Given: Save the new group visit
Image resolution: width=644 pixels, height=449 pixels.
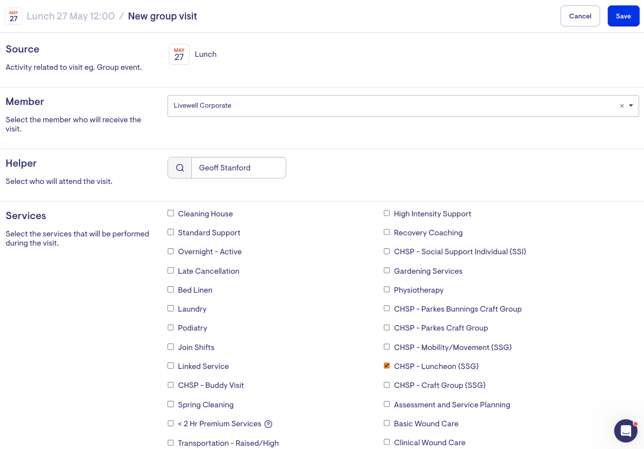Looking at the screenshot, I should tap(622, 16).
